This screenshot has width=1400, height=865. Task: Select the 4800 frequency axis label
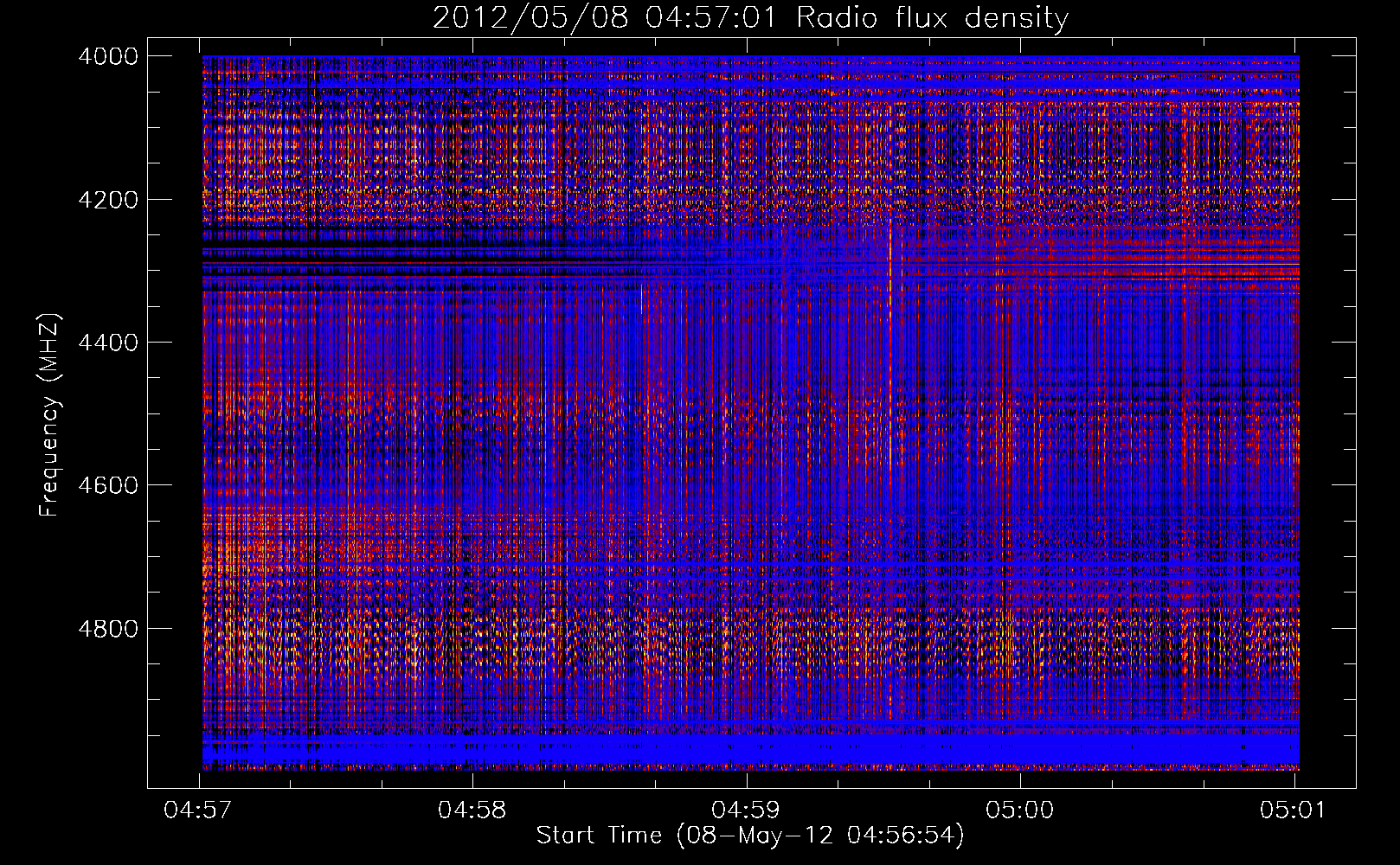pyautogui.click(x=107, y=629)
